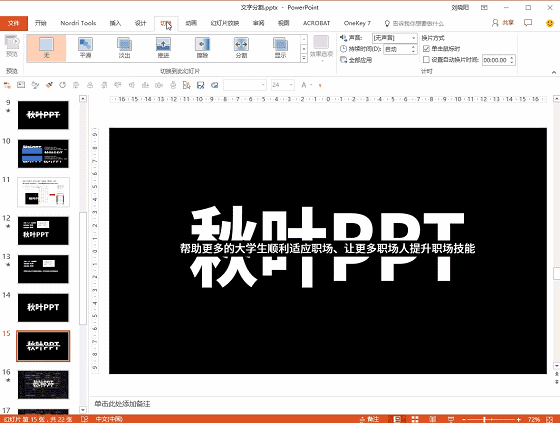Click the Share (共享) button
The width and height of the screenshot is (560, 423).
point(503,23)
